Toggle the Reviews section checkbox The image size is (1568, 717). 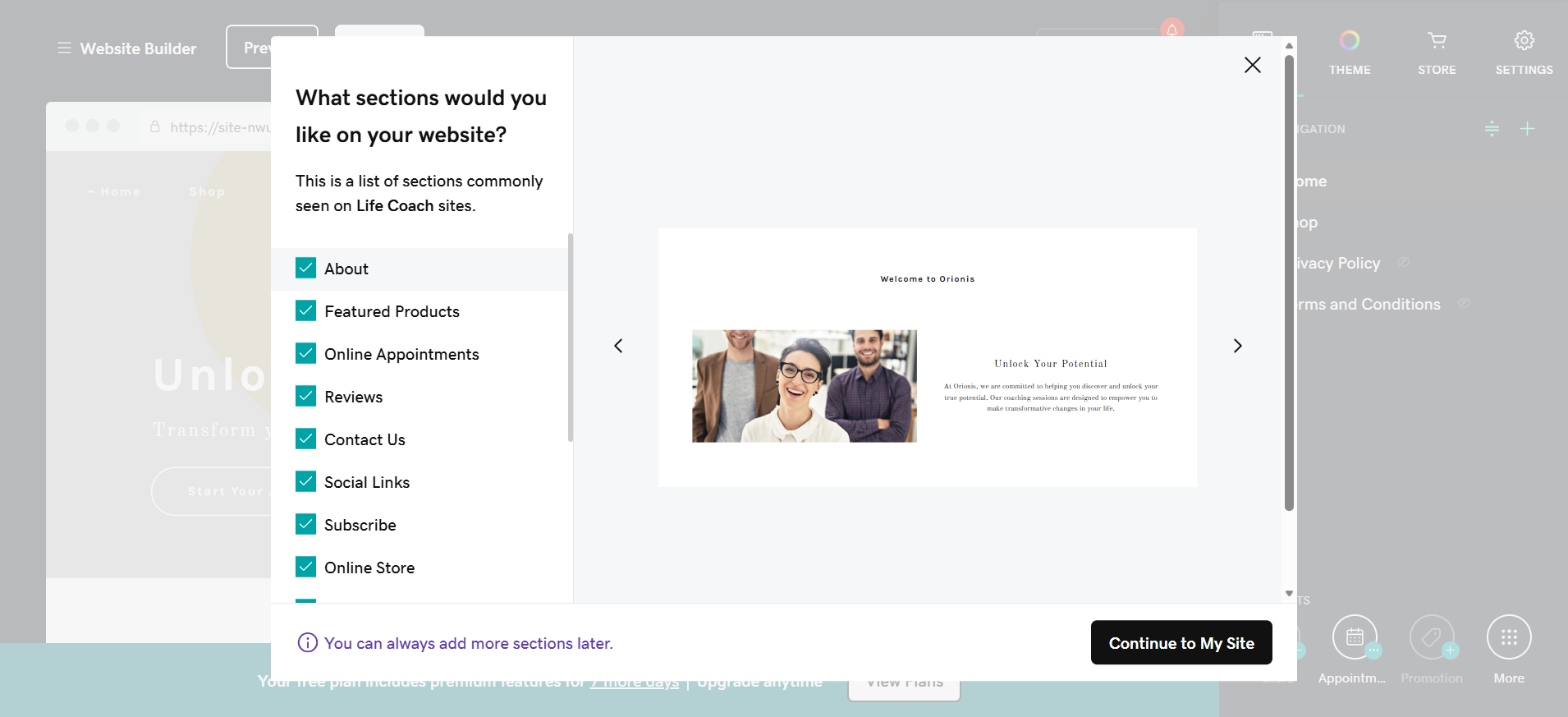tap(305, 396)
